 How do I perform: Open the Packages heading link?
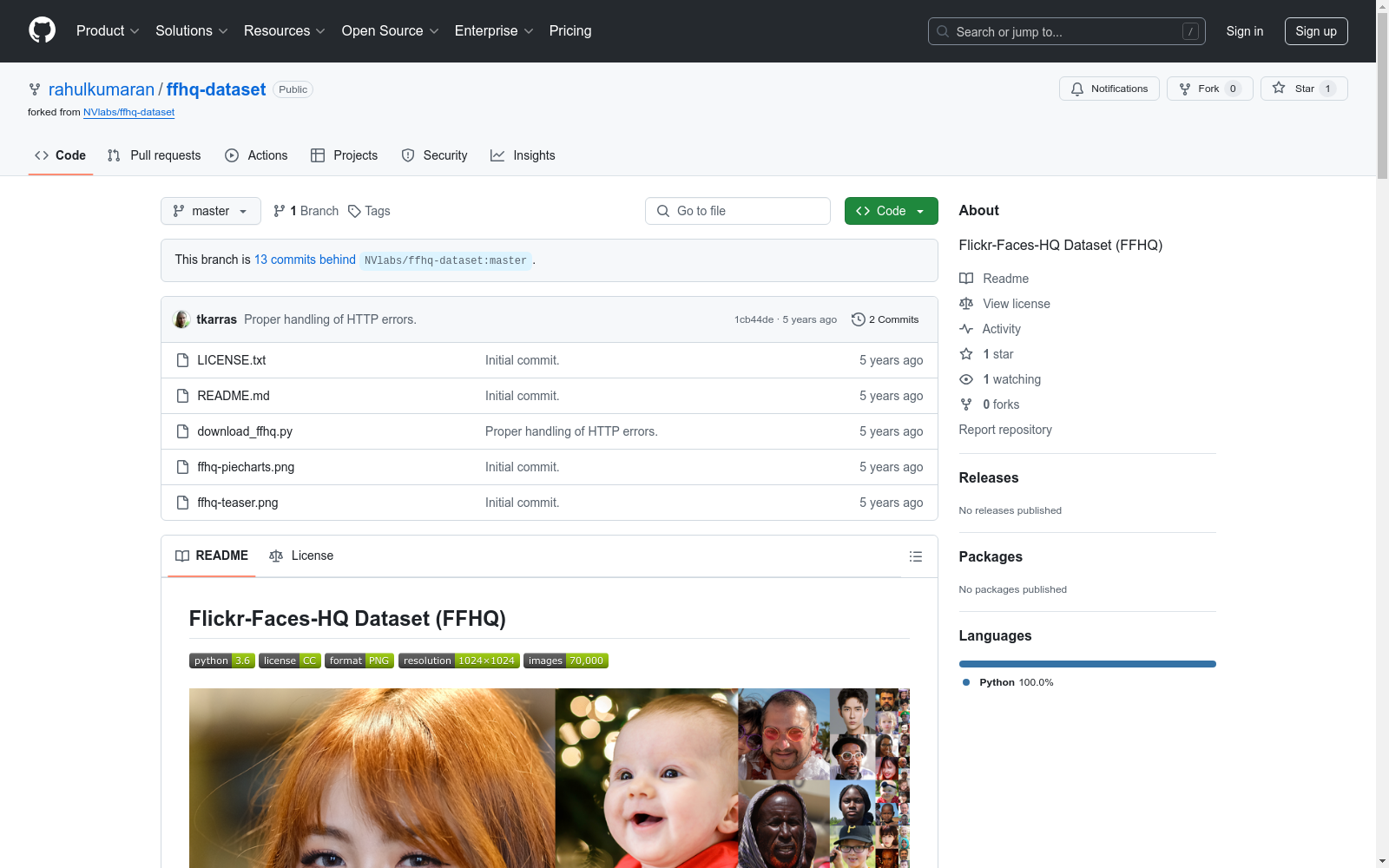click(x=991, y=556)
